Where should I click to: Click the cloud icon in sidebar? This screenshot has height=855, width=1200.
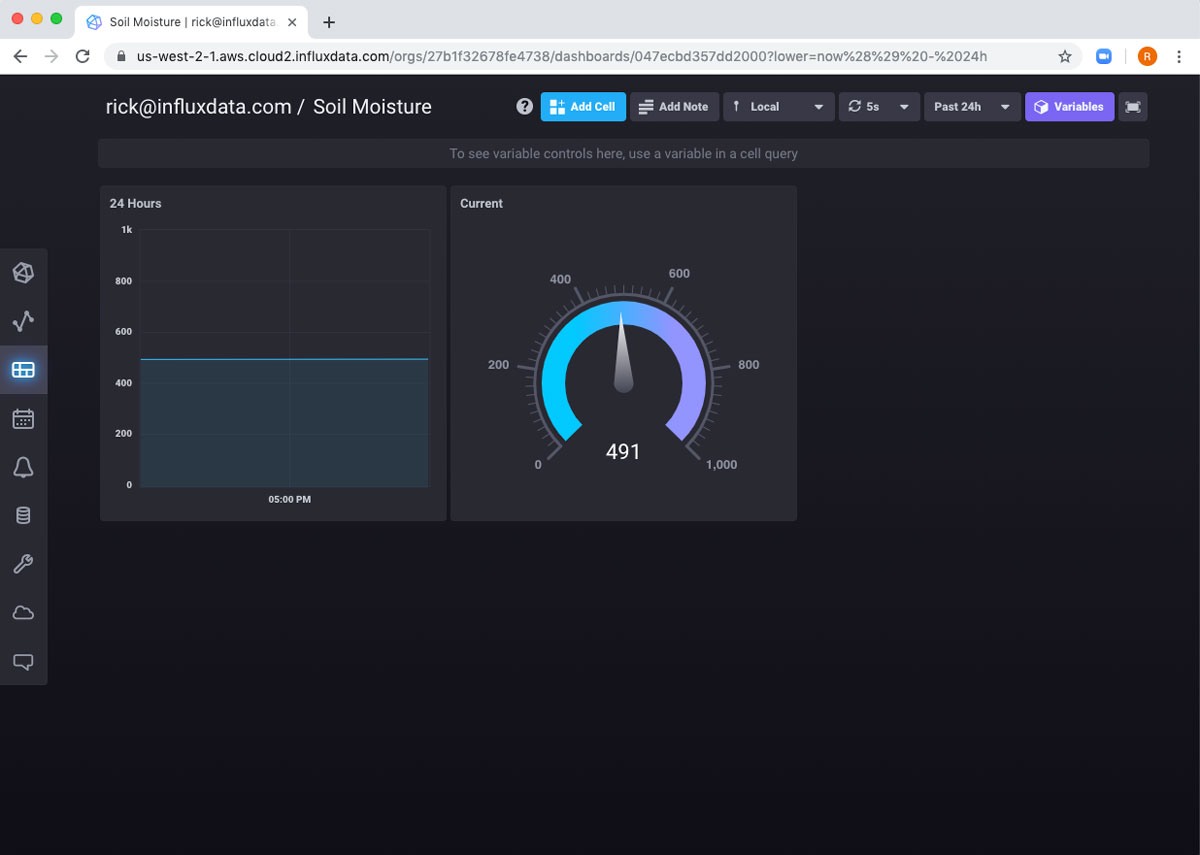click(x=23, y=613)
